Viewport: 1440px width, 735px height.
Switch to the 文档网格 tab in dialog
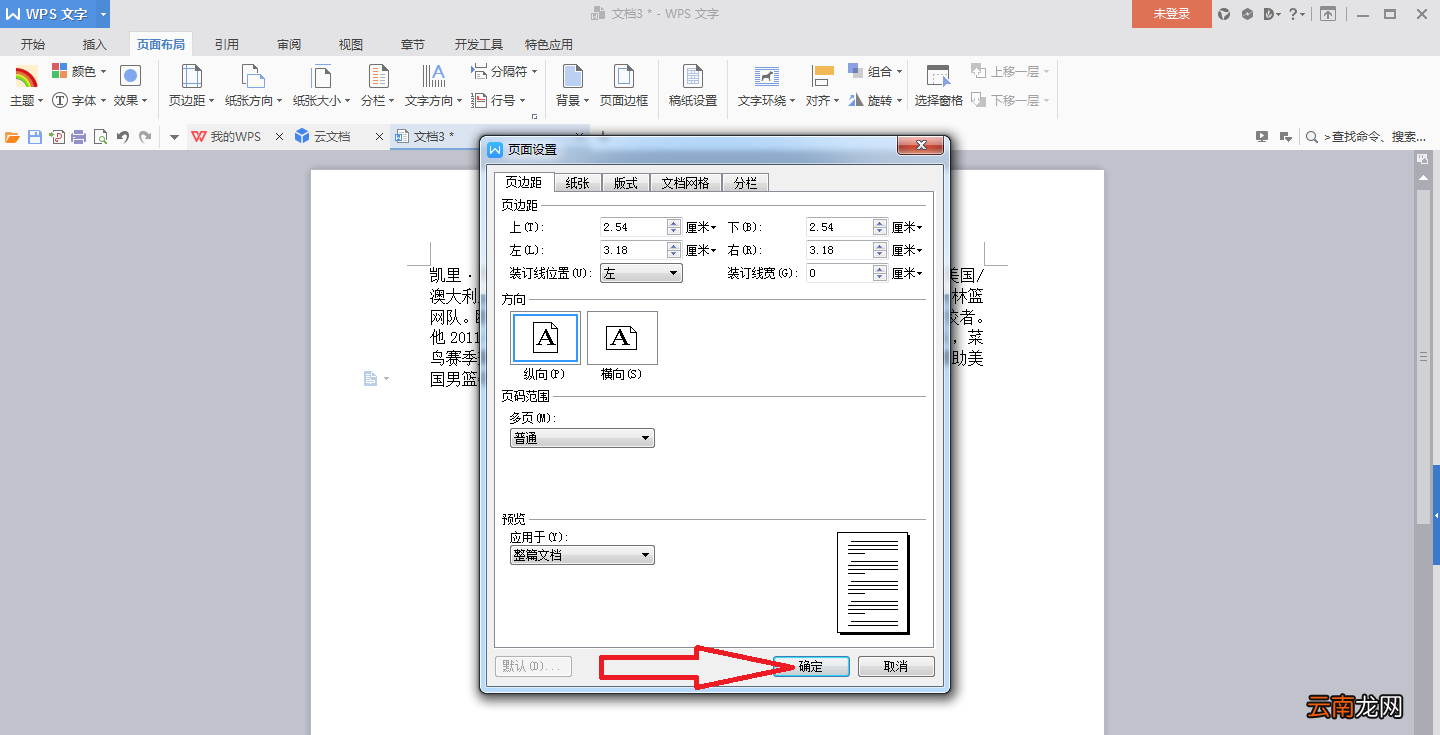686,182
